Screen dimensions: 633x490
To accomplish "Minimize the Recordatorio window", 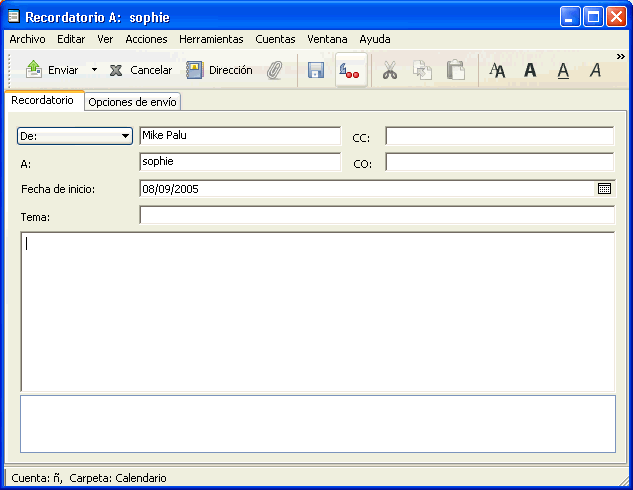I will click(x=570, y=17).
